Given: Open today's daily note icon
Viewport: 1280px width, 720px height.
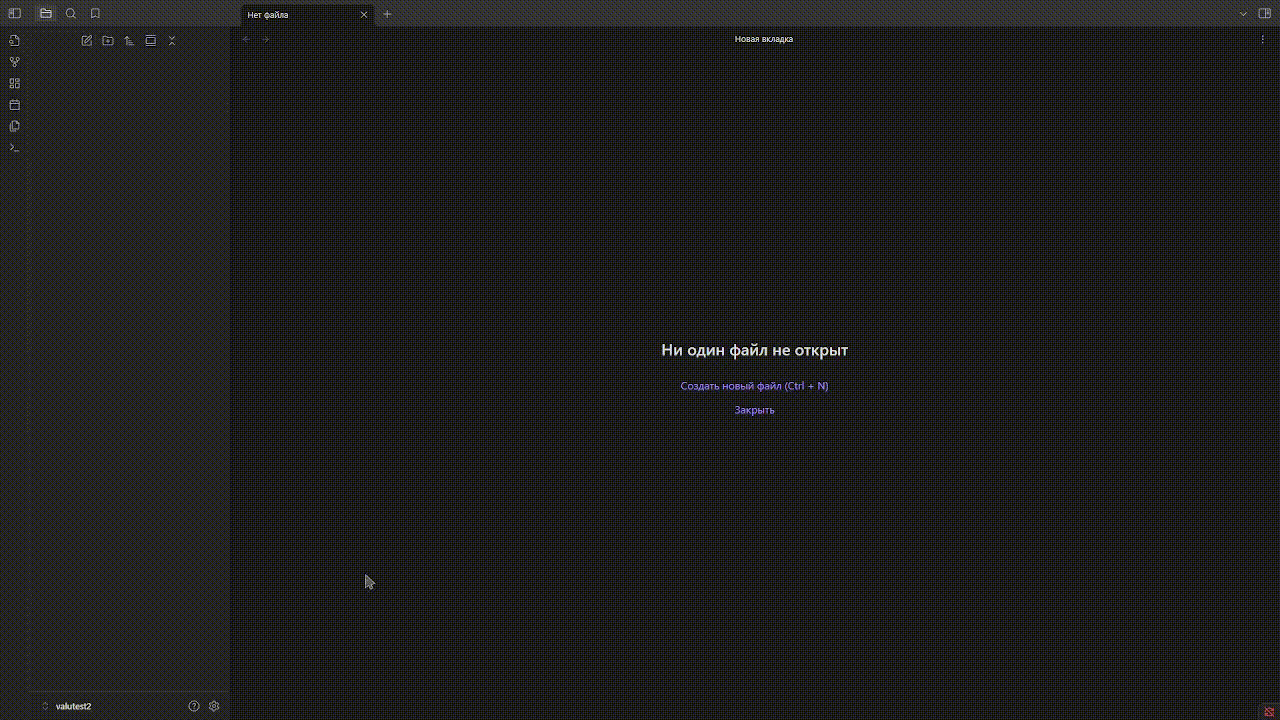Looking at the screenshot, I should coord(14,104).
